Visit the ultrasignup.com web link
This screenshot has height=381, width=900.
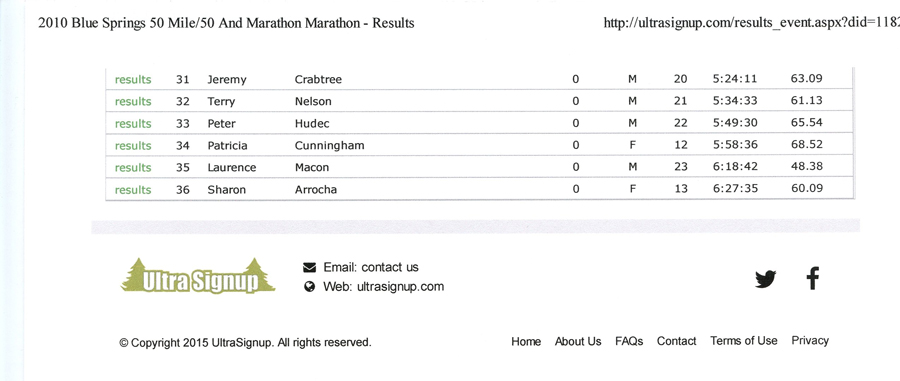(x=400, y=287)
